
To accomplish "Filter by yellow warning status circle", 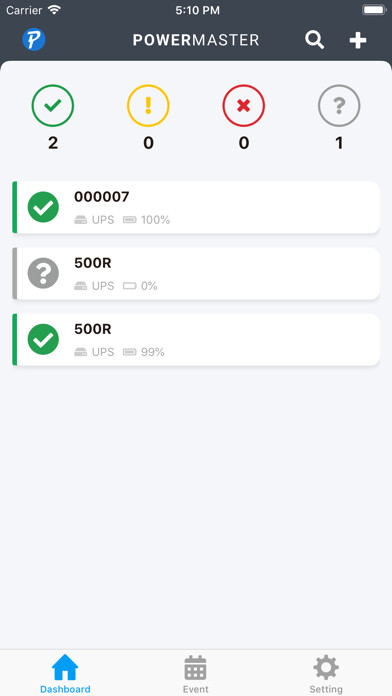I will point(148,106).
